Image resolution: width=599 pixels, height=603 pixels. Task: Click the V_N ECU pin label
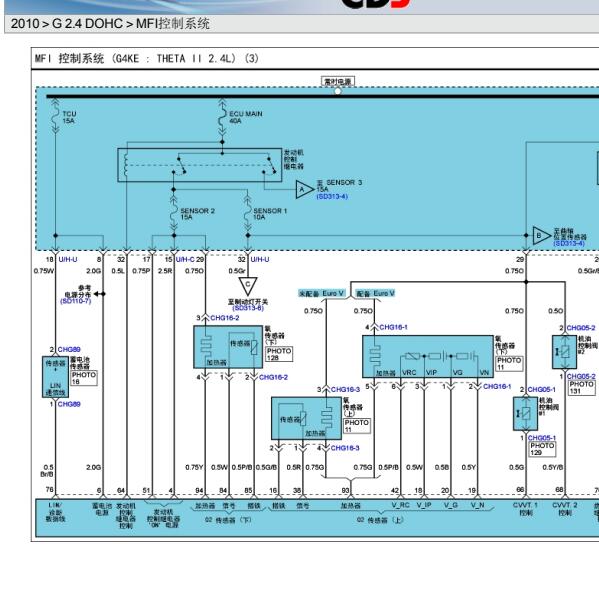(477, 505)
